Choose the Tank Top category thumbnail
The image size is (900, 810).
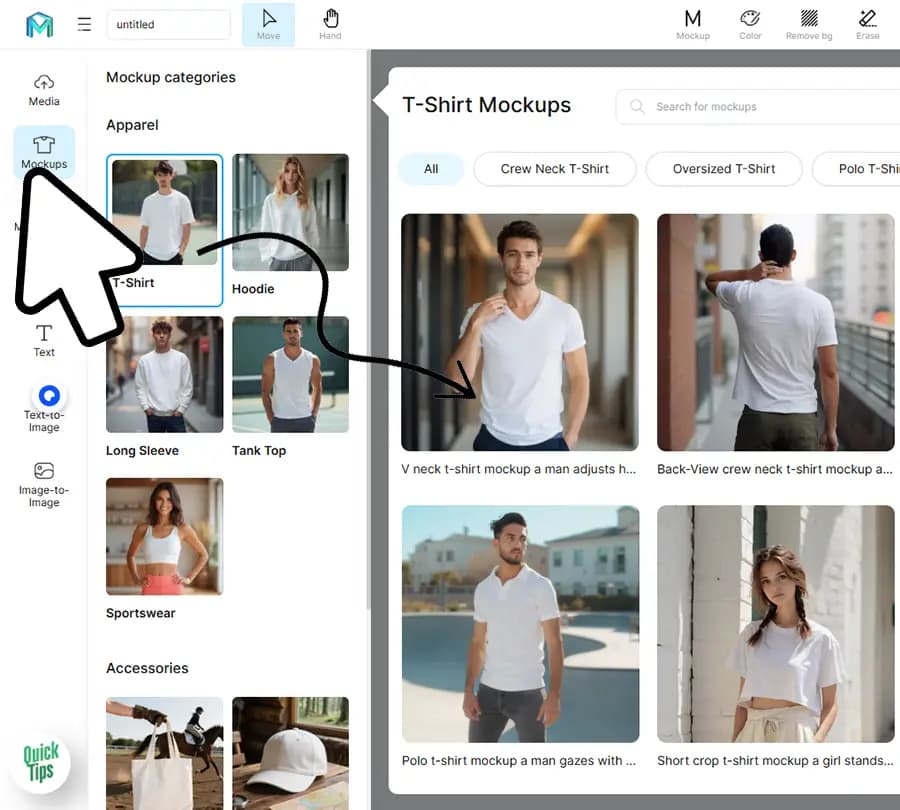pyautogui.click(x=290, y=374)
